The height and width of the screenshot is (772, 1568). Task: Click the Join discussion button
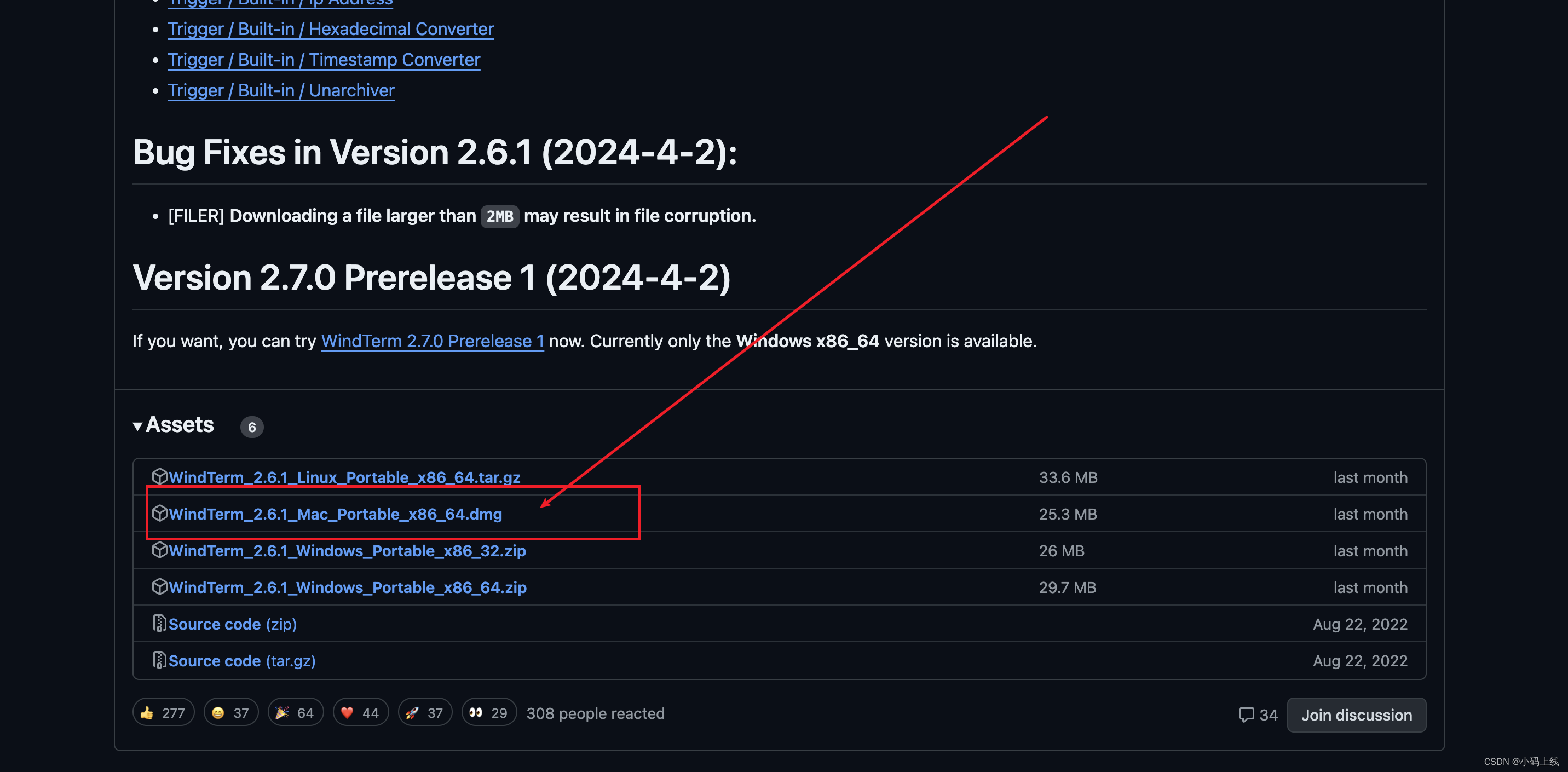coord(1356,715)
